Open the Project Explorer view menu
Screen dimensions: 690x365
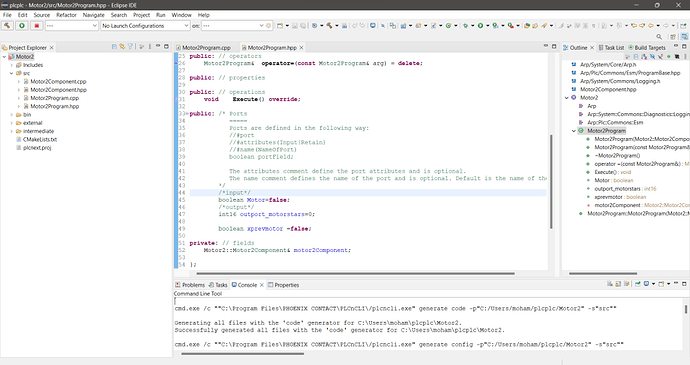[x=150, y=46]
